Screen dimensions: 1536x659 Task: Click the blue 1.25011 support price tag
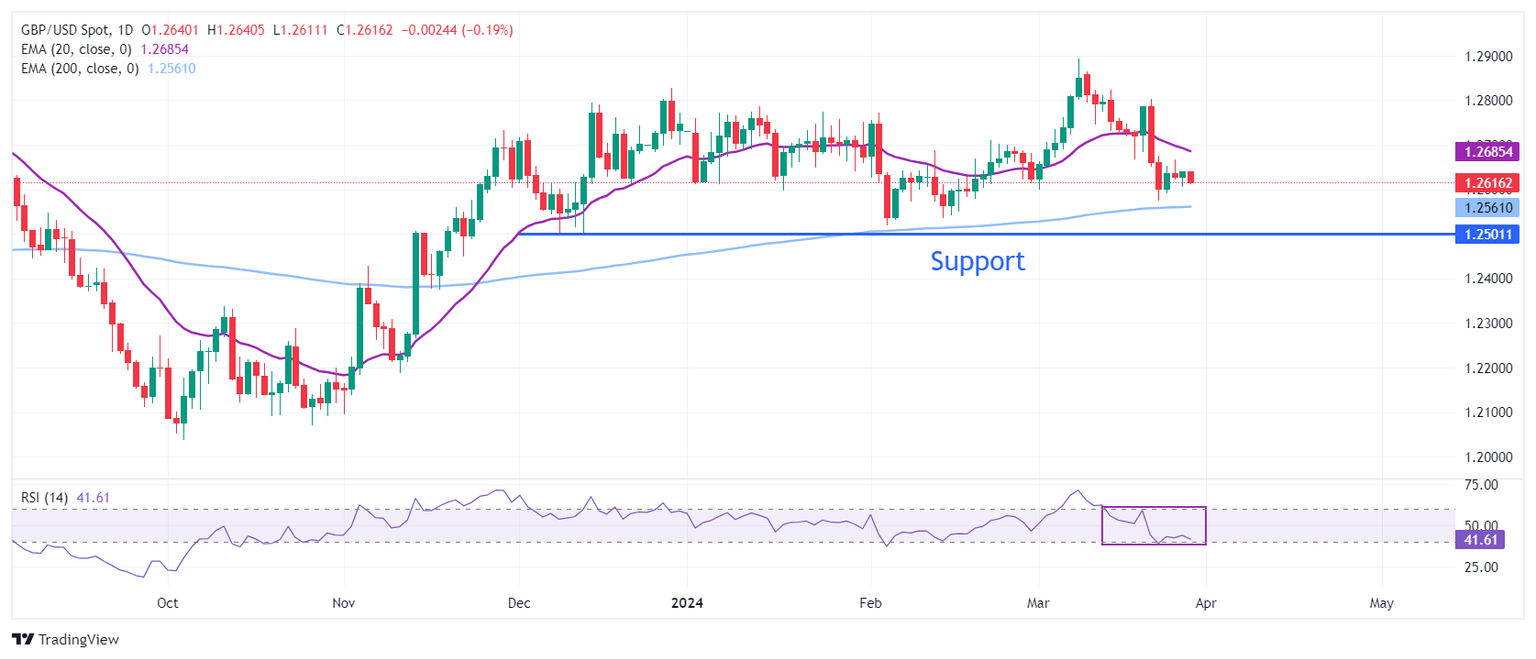point(1485,234)
